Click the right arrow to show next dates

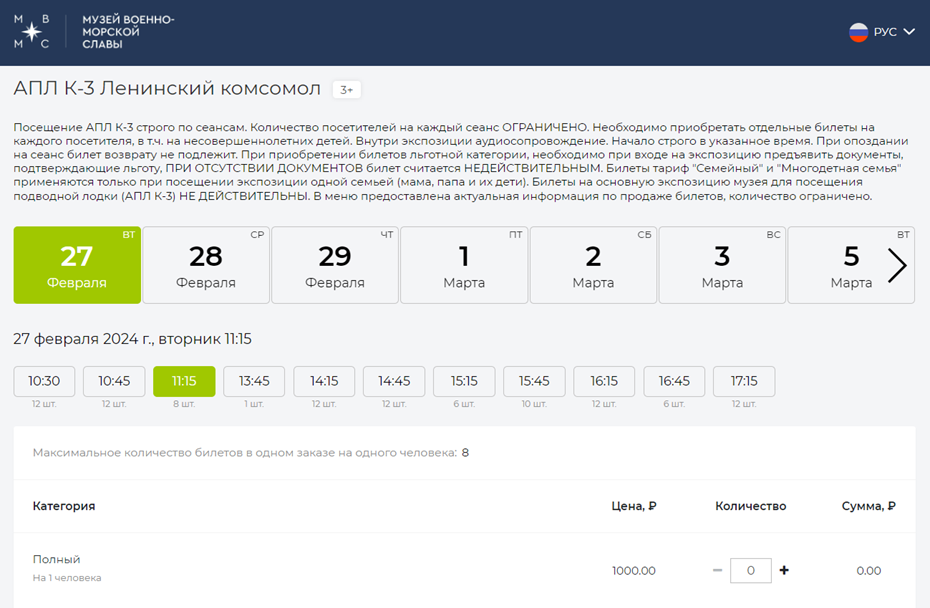pos(897,265)
